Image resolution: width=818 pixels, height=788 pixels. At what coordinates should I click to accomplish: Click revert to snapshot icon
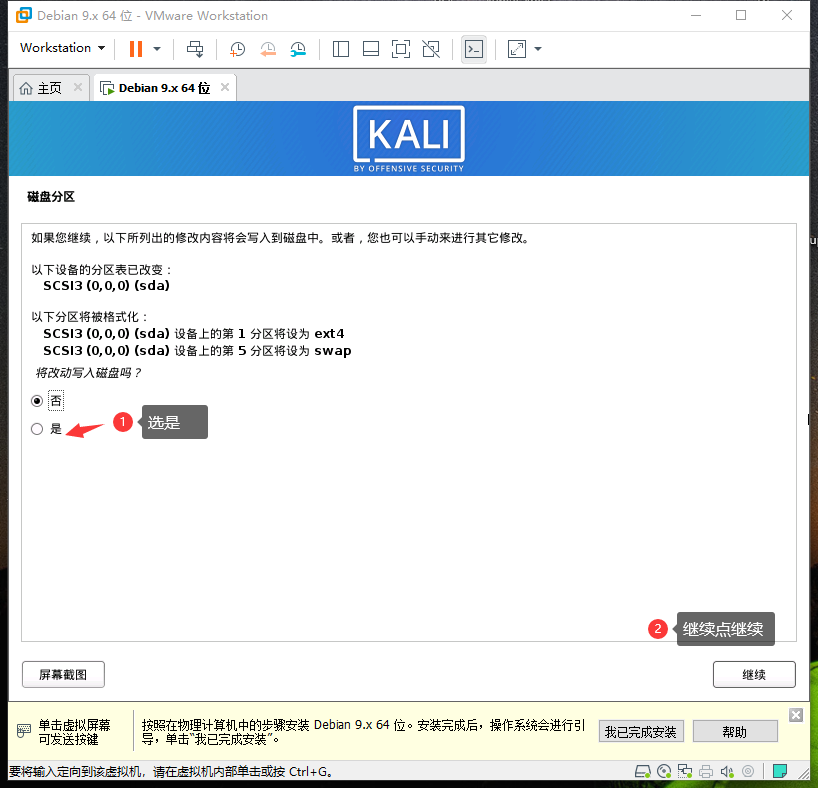click(x=268, y=49)
